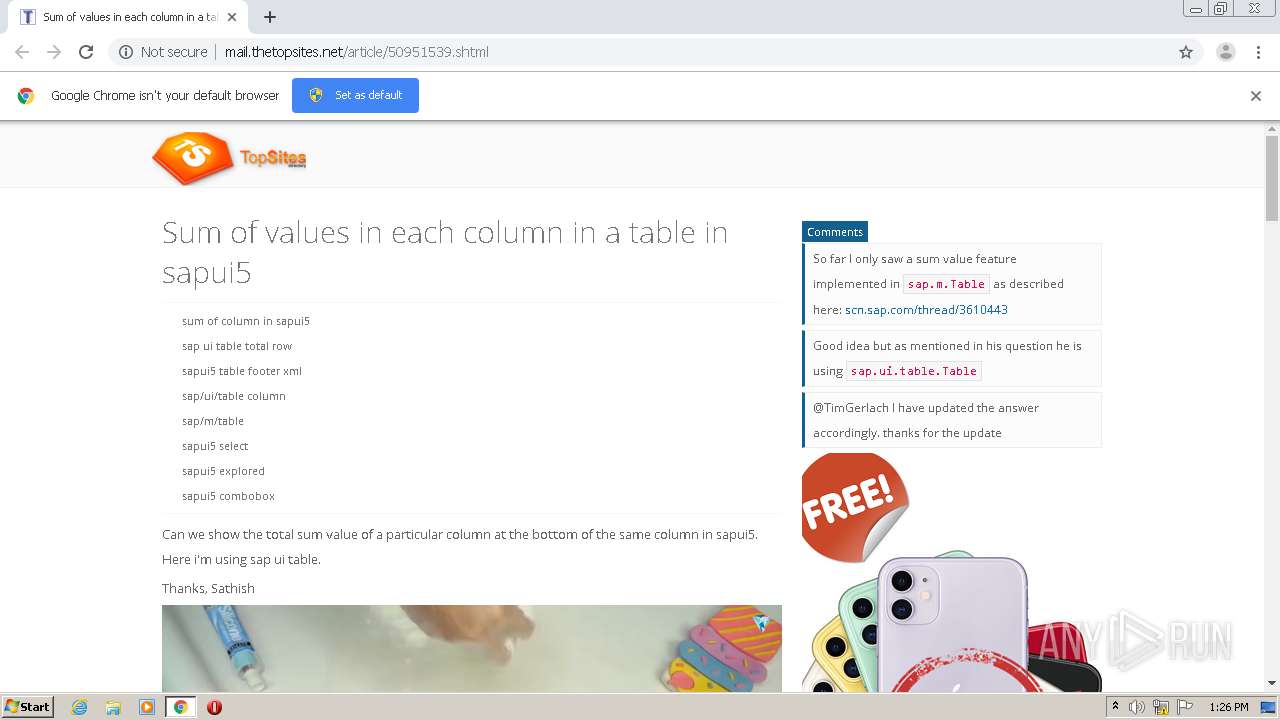Click the video ad below the article
This screenshot has height=720, width=1280.
tap(472, 648)
